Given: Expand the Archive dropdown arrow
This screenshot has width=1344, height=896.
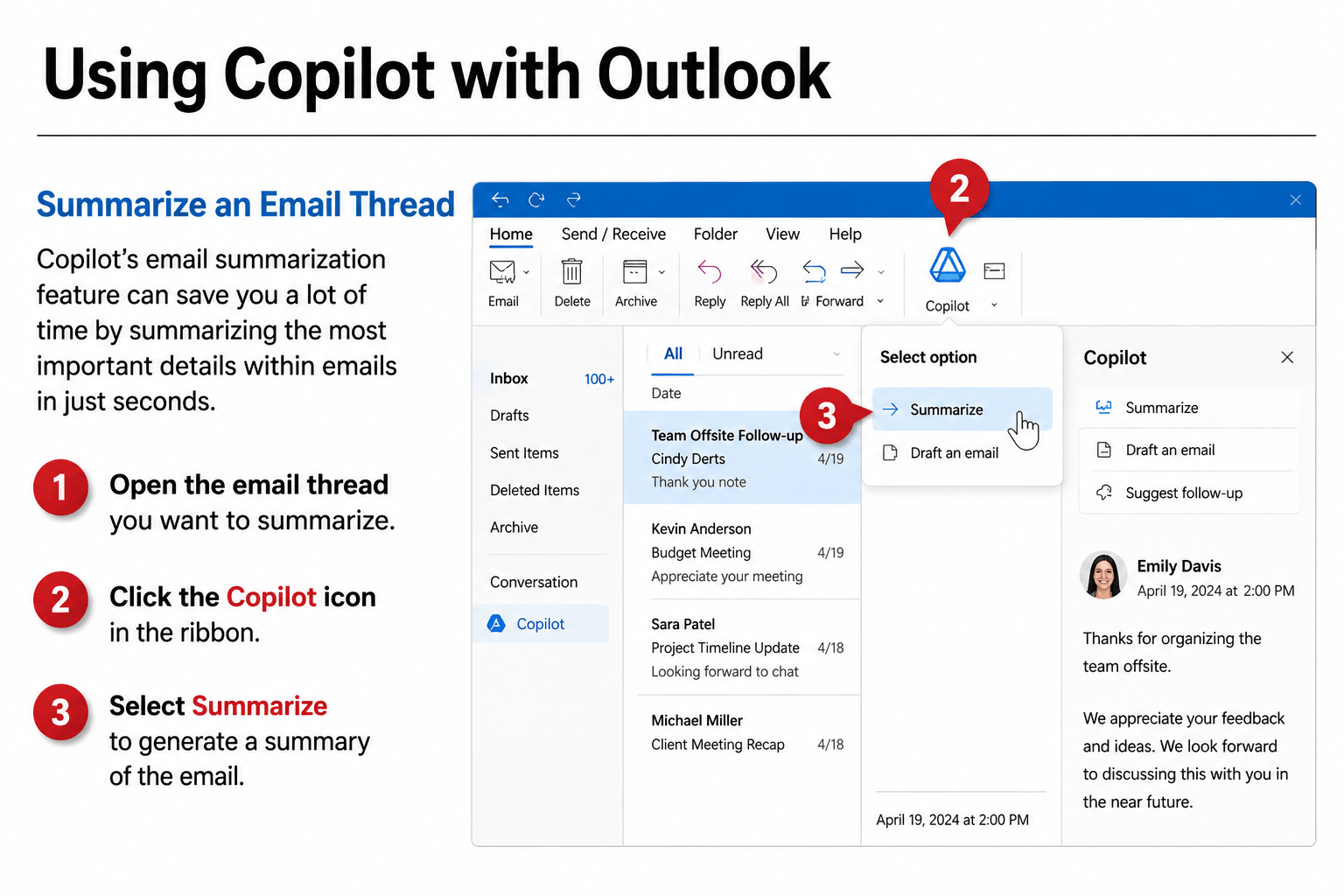Looking at the screenshot, I should pyautogui.click(x=661, y=272).
